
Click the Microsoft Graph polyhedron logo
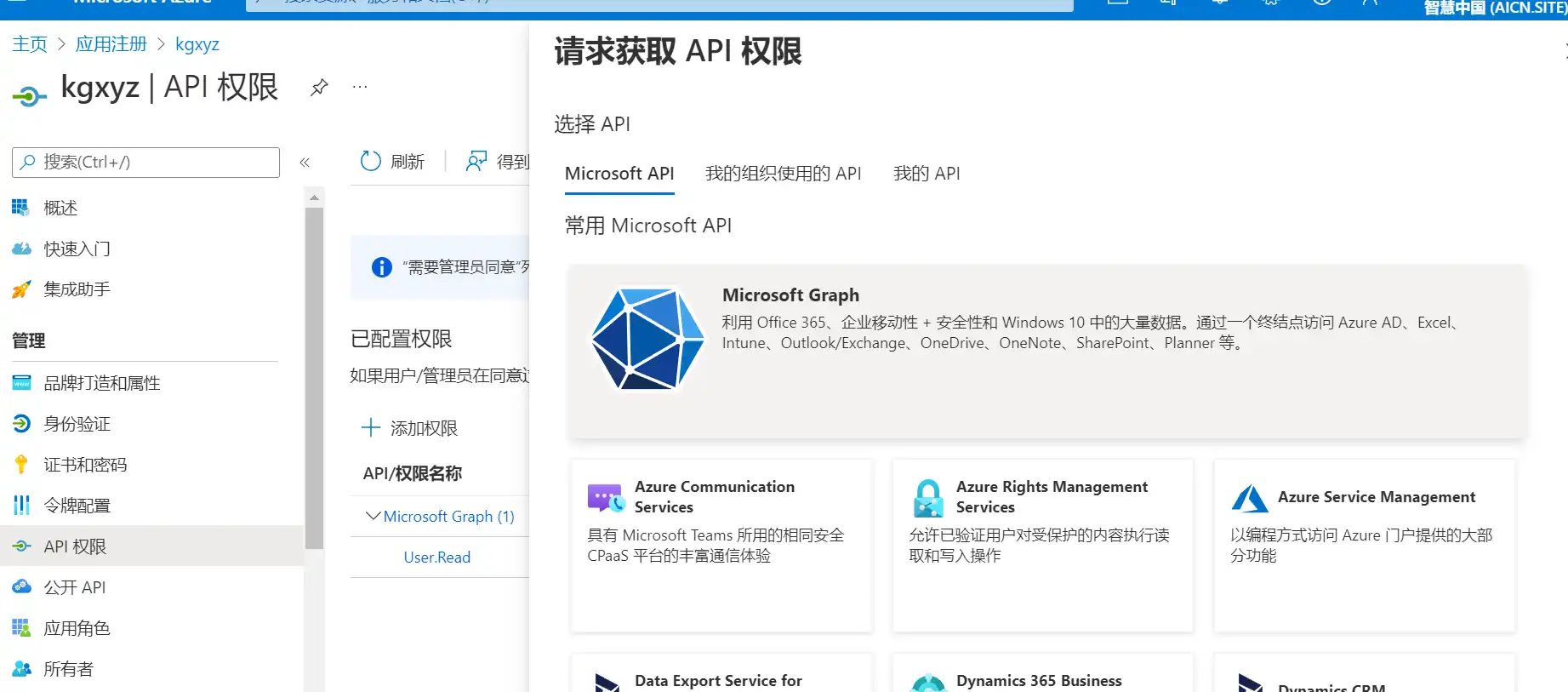coord(648,339)
